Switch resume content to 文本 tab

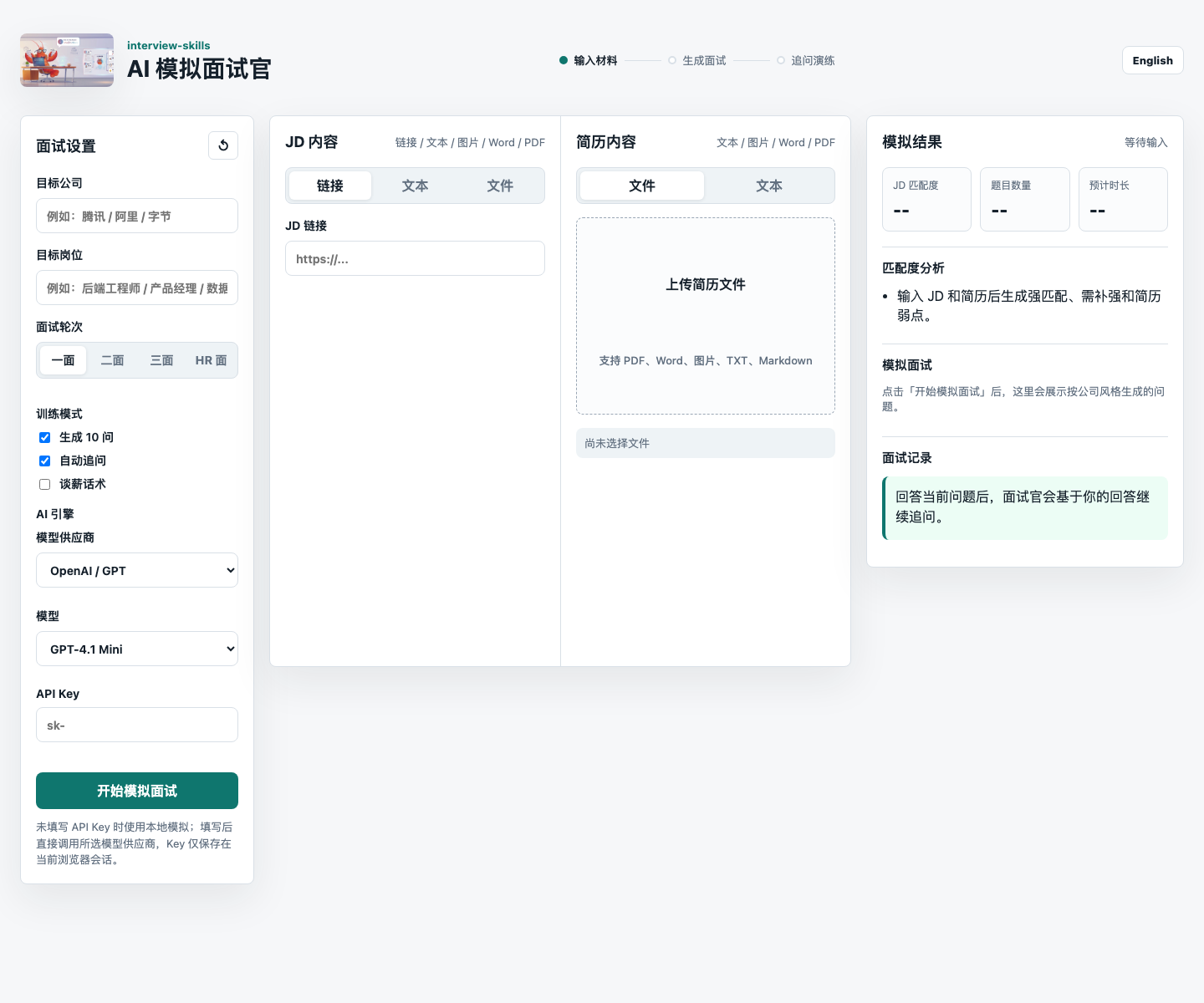[x=769, y=186]
